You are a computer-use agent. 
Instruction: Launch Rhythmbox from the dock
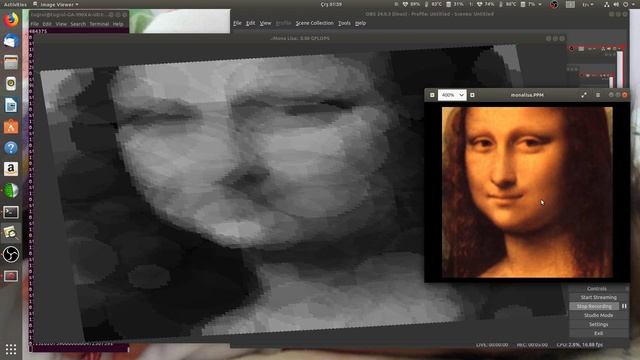pos(11,84)
